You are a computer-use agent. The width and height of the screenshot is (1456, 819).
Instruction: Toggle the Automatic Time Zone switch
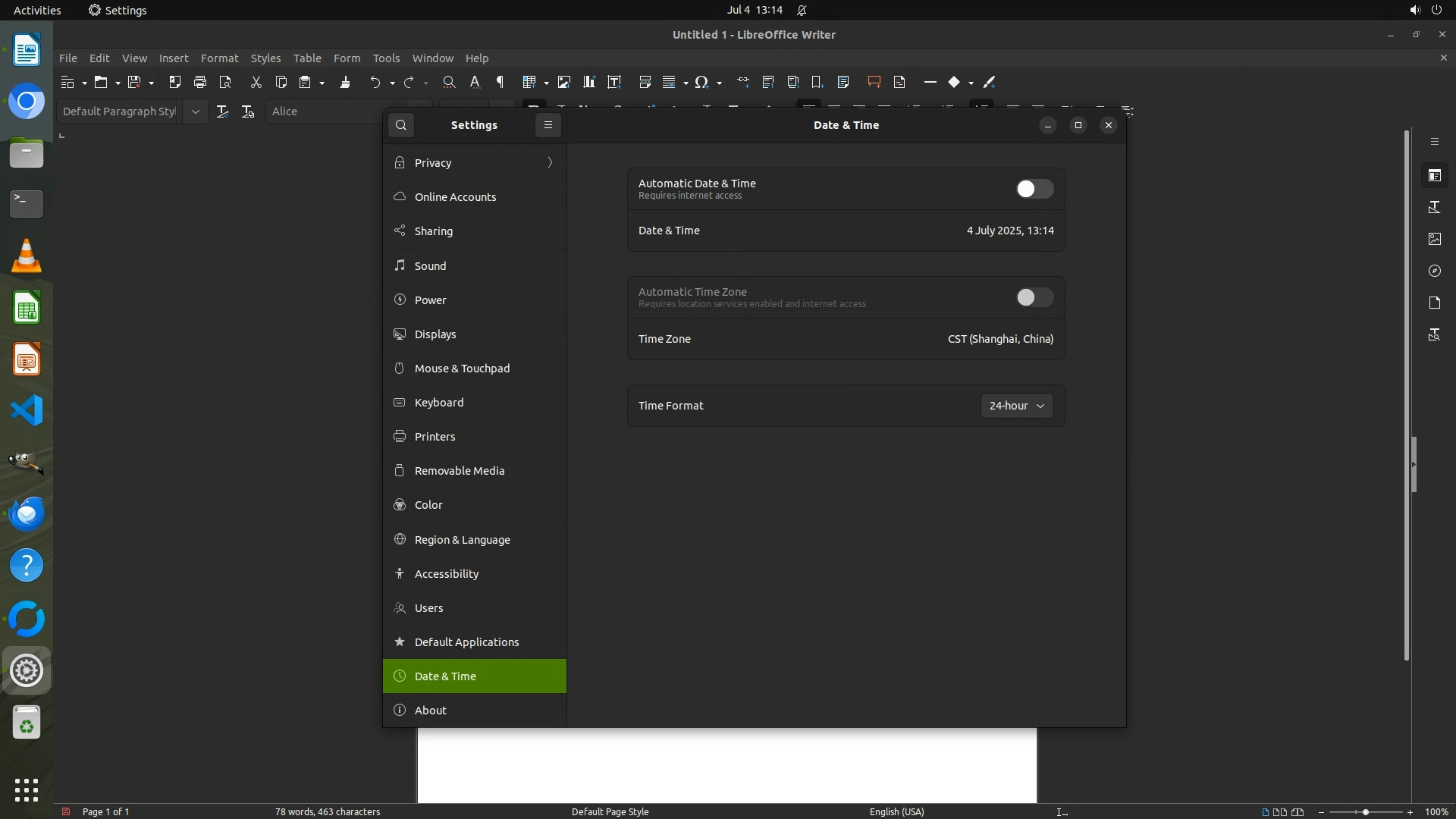pyautogui.click(x=1034, y=297)
